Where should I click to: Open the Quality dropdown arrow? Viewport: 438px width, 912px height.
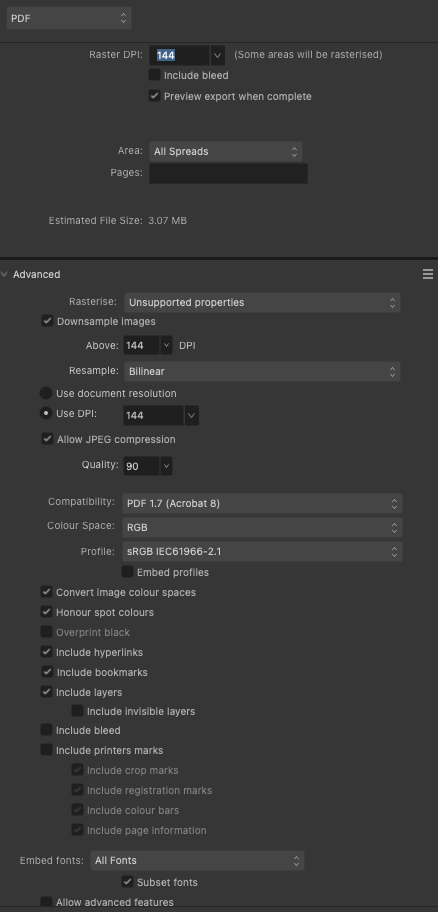[166, 466]
